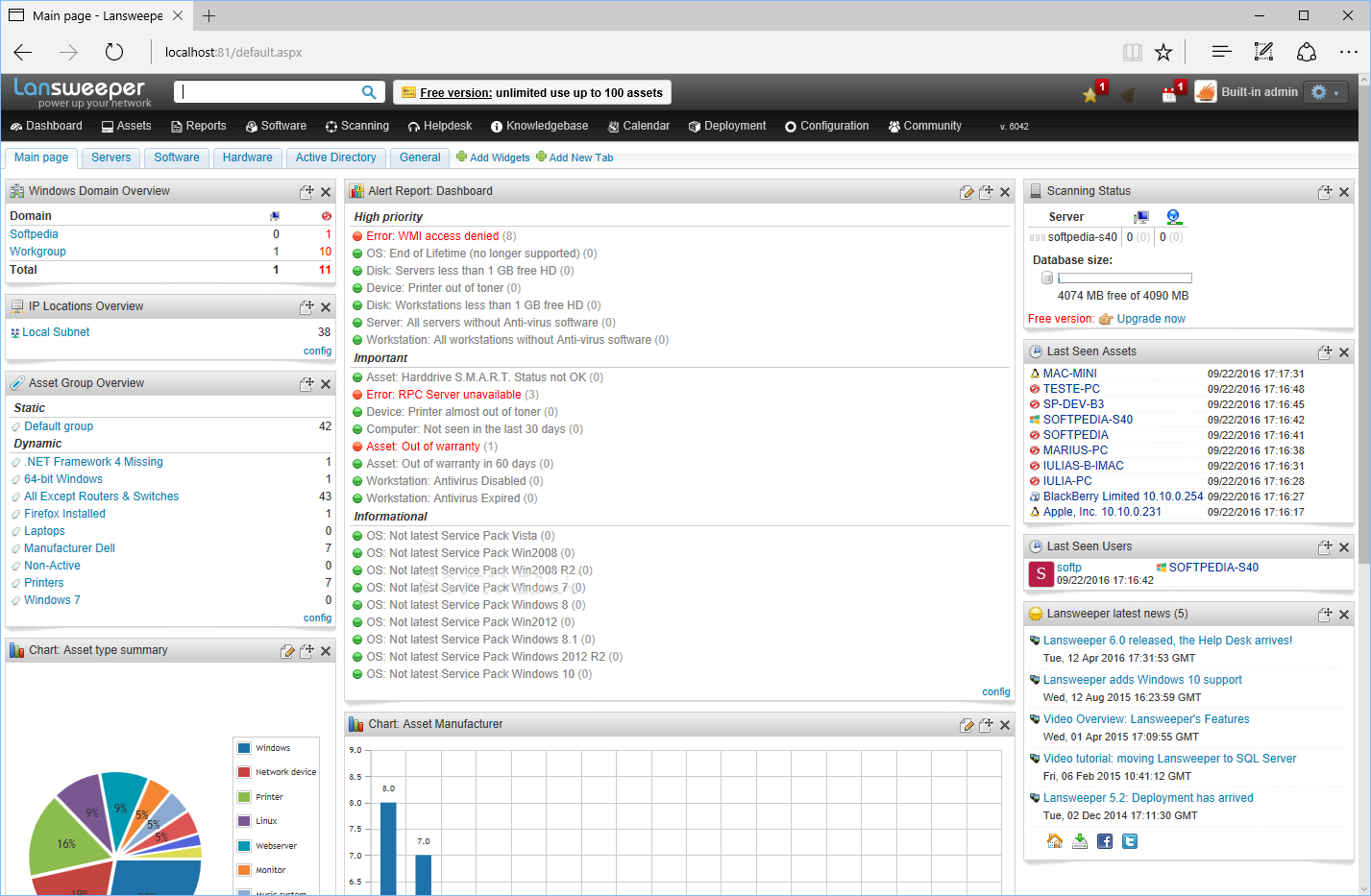The image size is (1371, 896).
Task: Click Add New Tab
Action: 575,157
